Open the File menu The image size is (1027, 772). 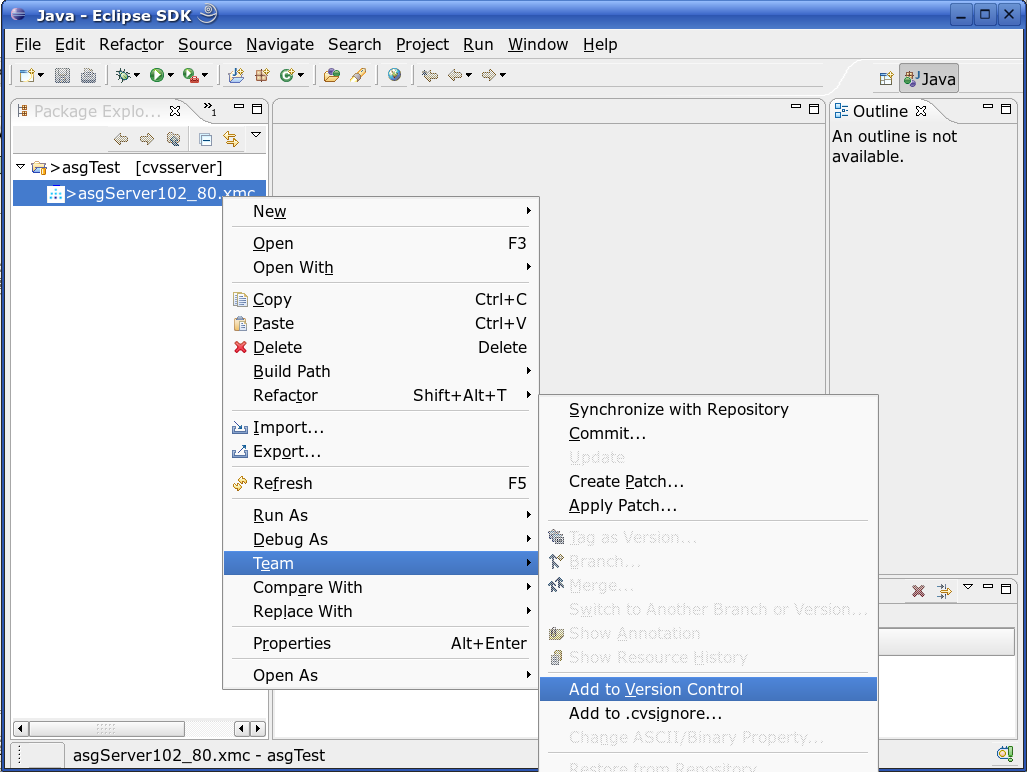tap(28, 45)
